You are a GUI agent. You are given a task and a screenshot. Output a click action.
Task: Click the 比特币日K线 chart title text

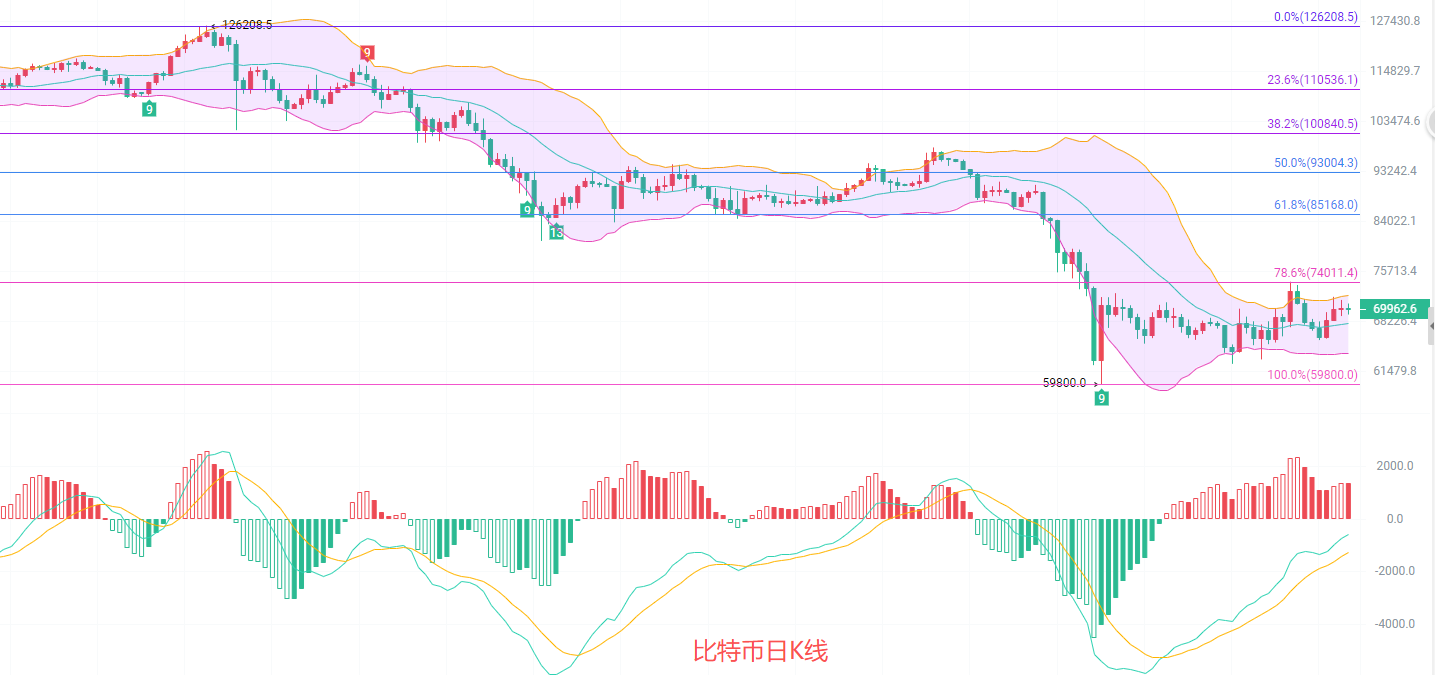[760, 652]
